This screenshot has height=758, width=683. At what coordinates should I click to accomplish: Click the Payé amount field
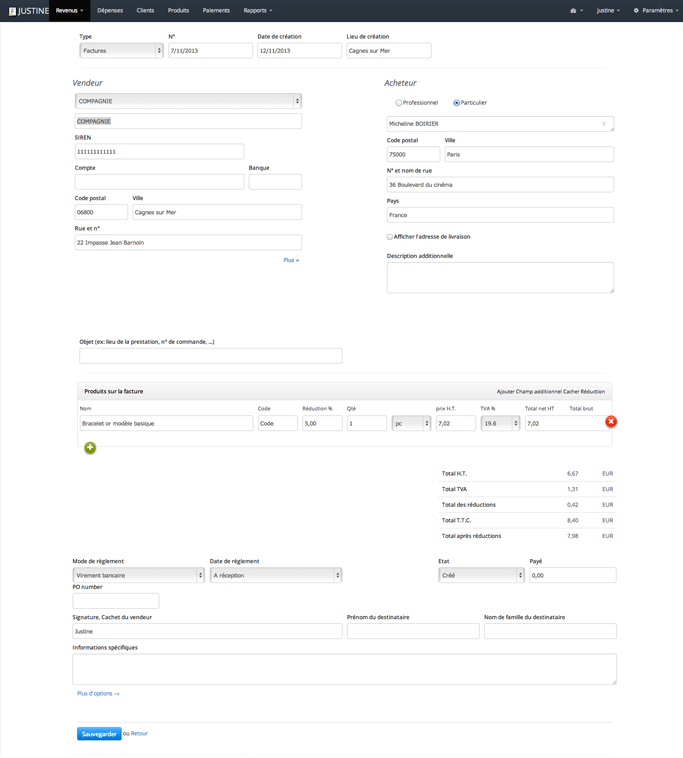(x=573, y=575)
